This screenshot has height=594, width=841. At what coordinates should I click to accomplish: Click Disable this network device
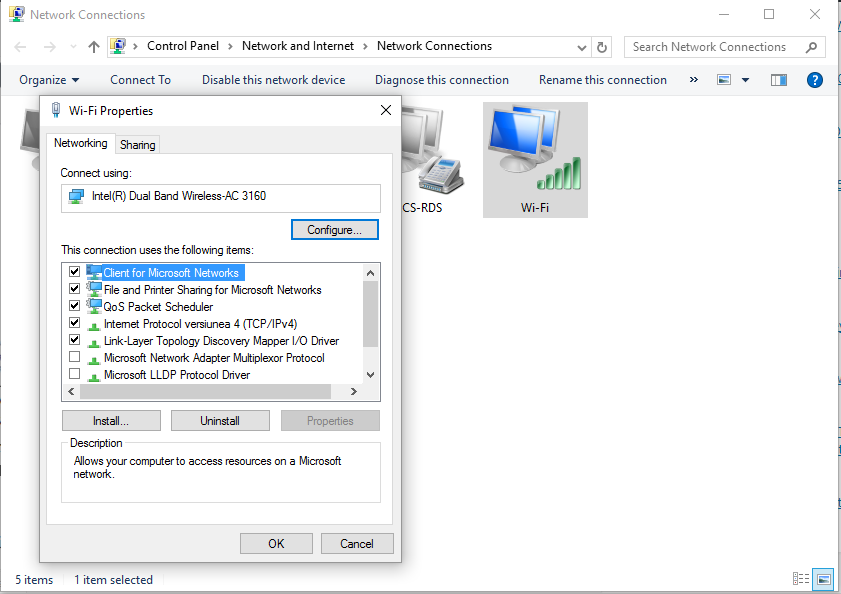pyautogui.click(x=274, y=80)
